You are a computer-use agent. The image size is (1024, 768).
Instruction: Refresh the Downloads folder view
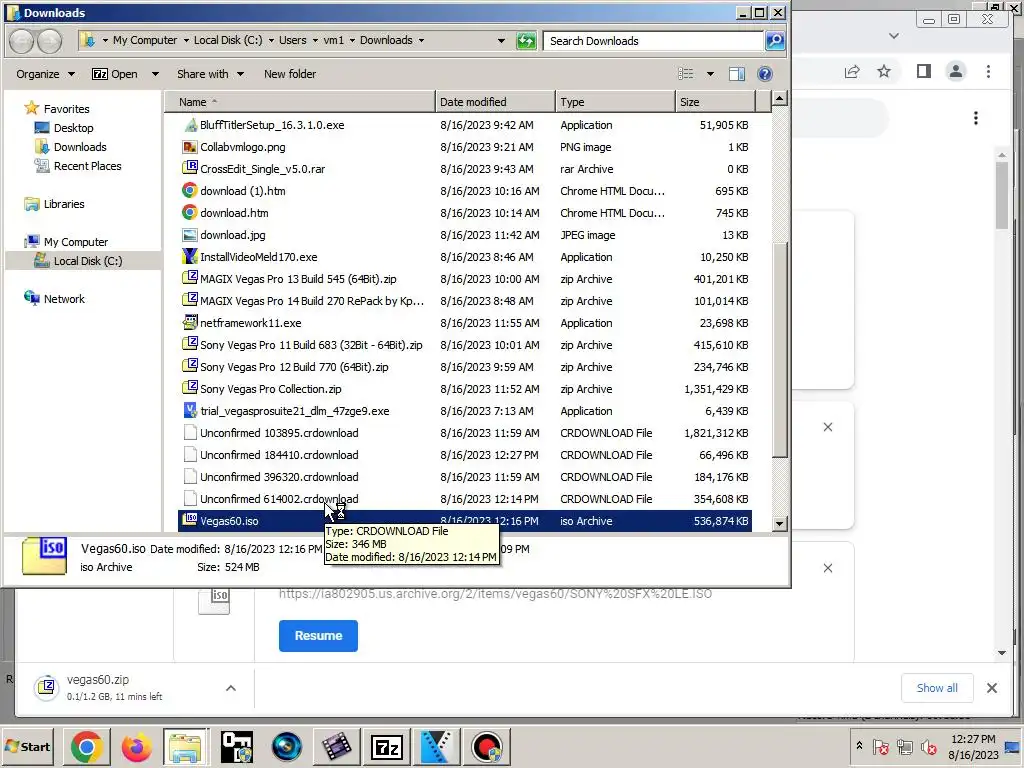[x=526, y=41]
